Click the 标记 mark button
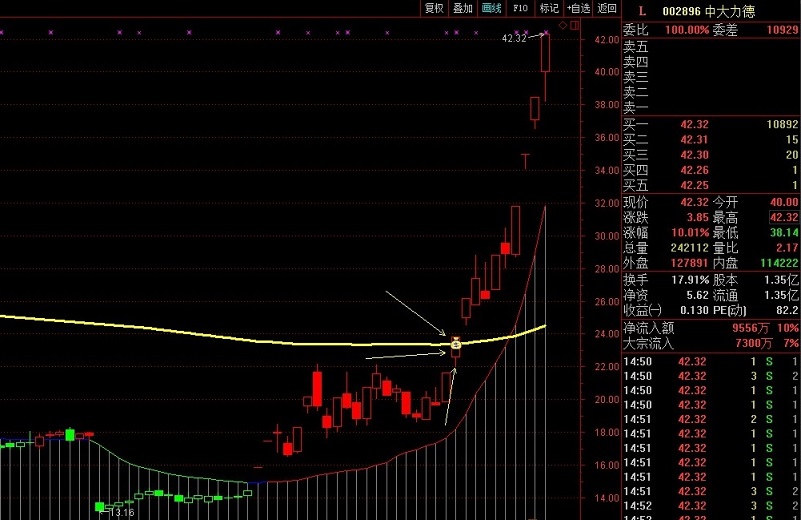This screenshot has height=520, width=801. (x=549, y=8)
